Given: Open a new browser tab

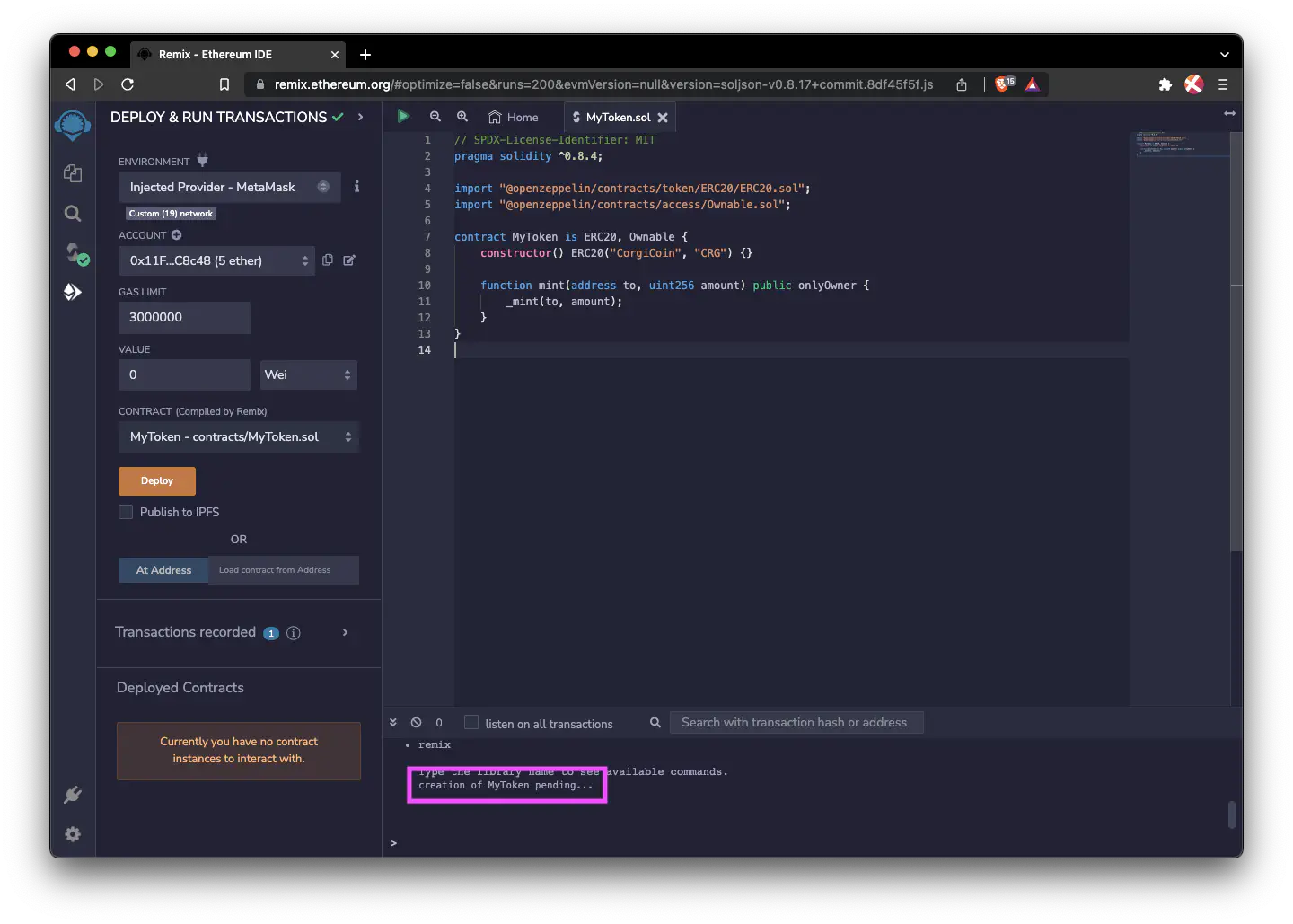Looking at the screenshot, I should pos(365,55).
